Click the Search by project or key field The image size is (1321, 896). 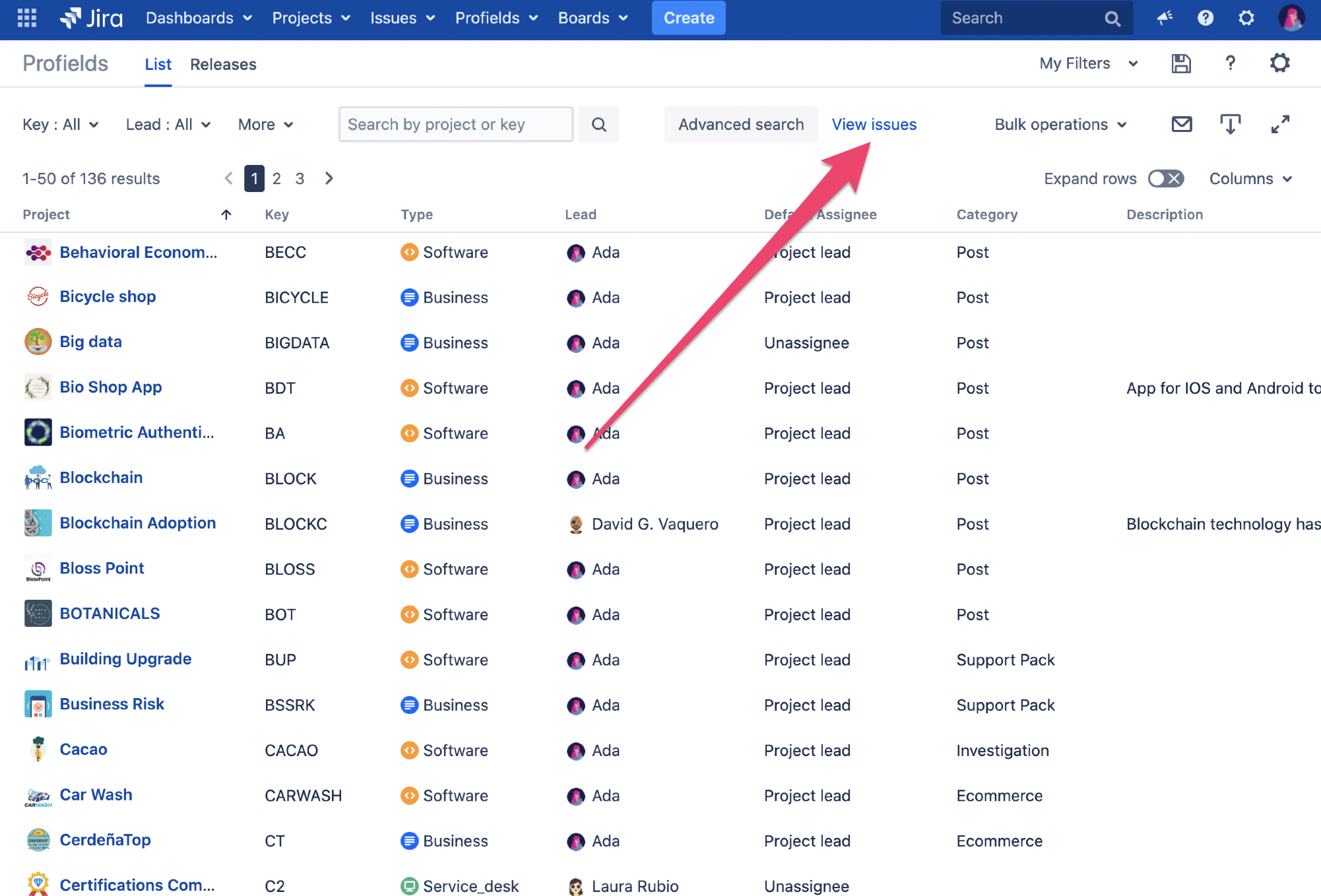click(x=455, y=124)
